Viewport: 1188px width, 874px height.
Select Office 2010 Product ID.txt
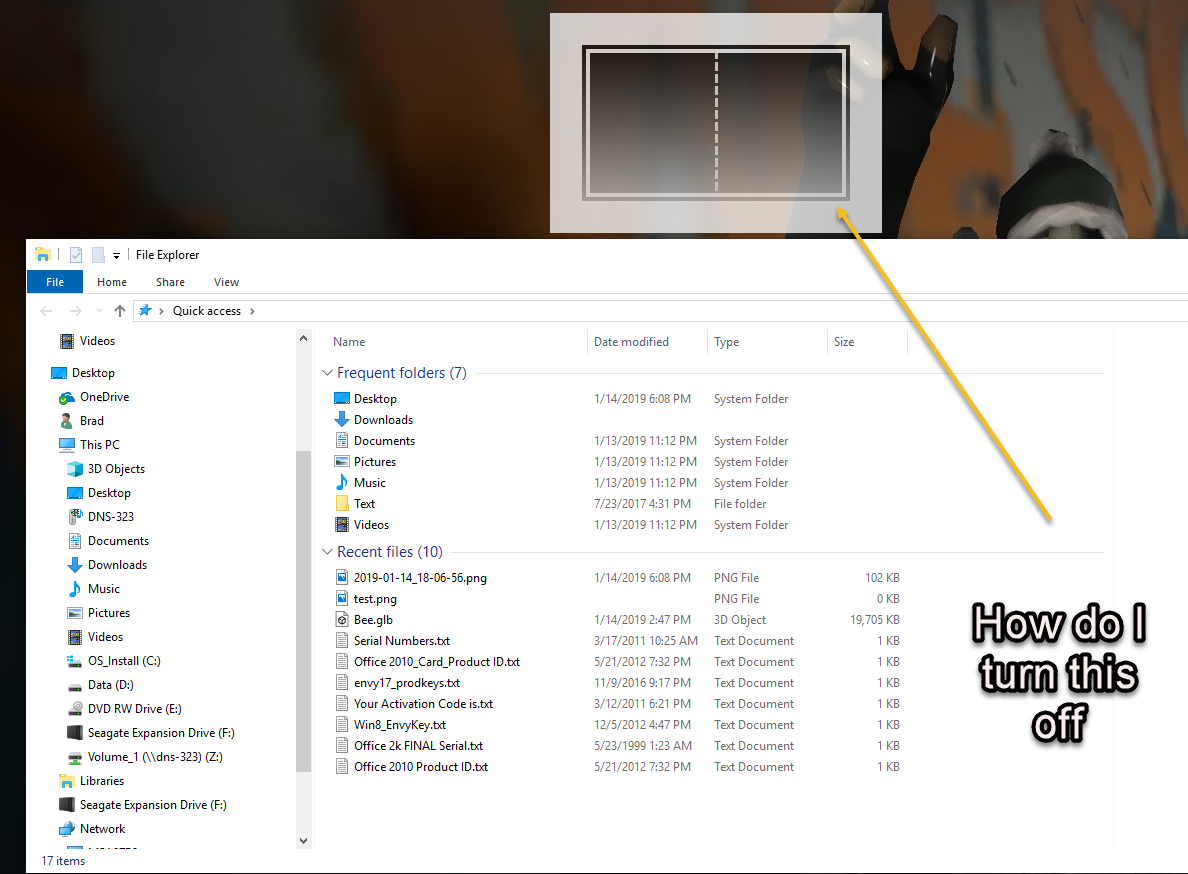[420, 767]
